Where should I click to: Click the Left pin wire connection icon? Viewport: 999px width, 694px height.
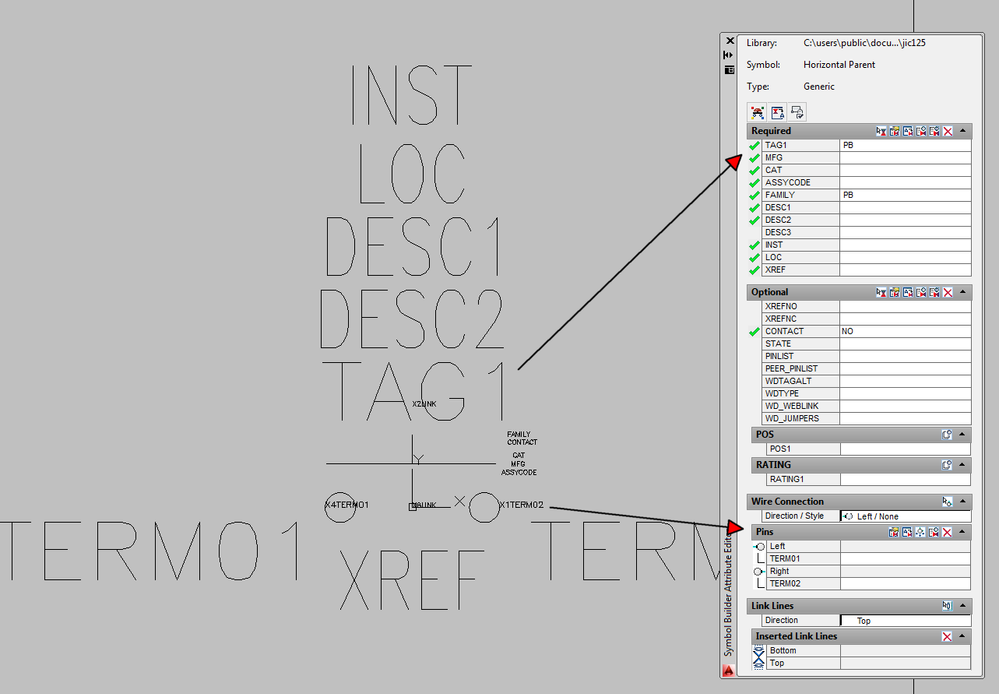[759, 547]
